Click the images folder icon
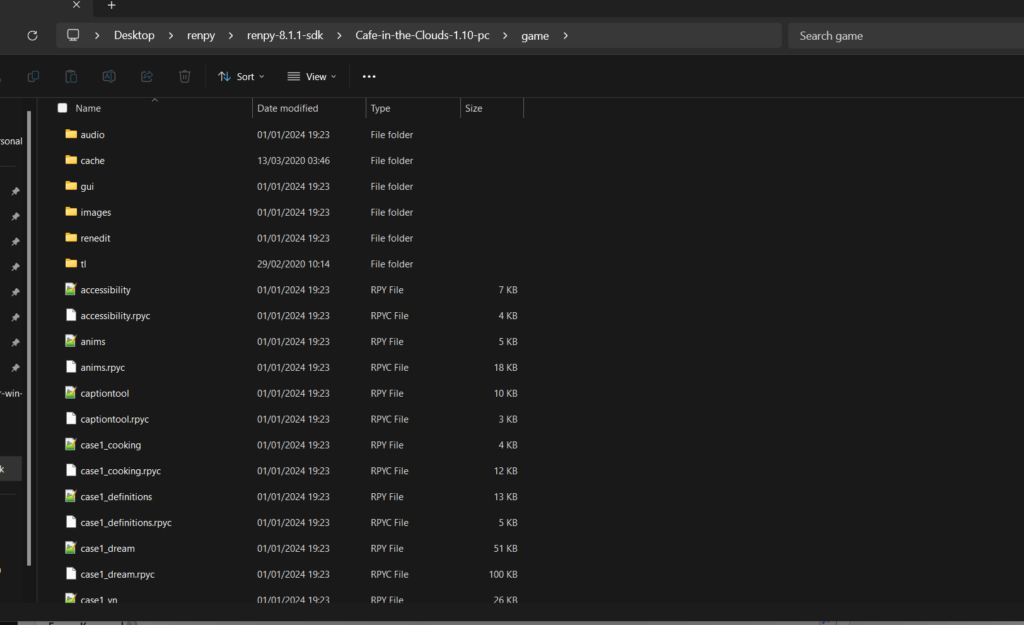The height and width of the screenshot is (625, 1024). coord(71,212)
